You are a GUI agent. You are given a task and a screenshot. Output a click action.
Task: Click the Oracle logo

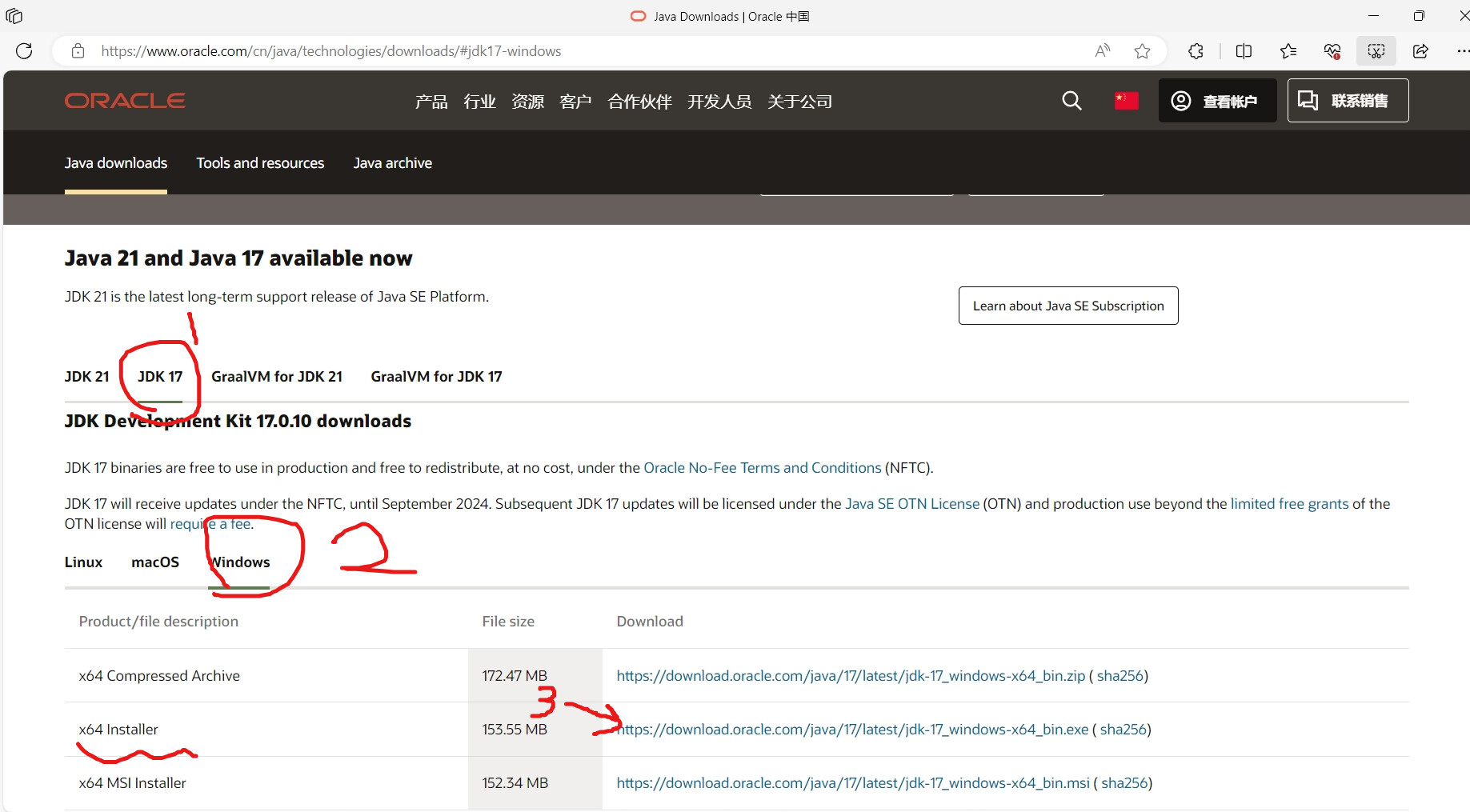[x=125, y=101]
